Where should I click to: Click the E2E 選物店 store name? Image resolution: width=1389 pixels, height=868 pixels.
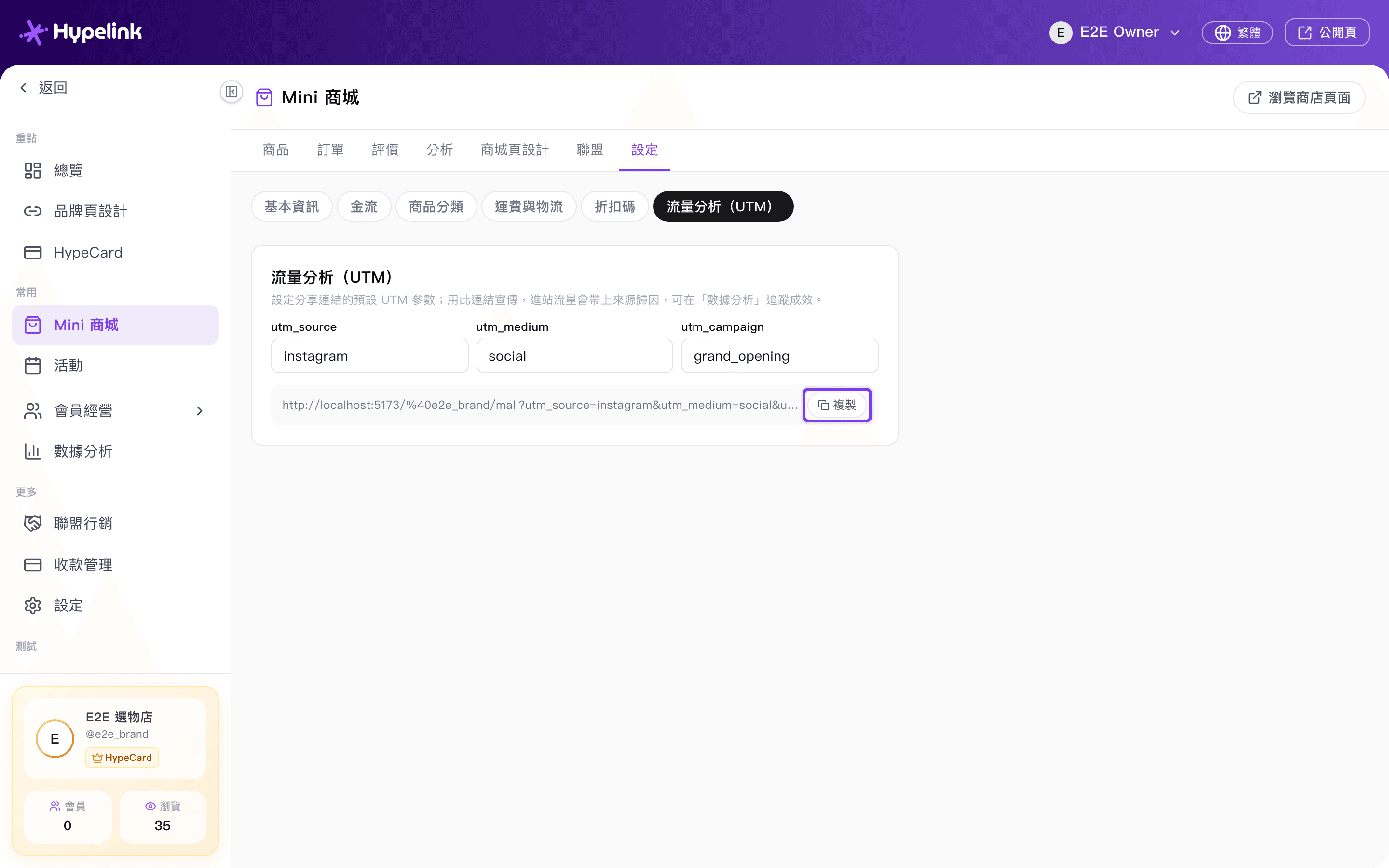119,717
